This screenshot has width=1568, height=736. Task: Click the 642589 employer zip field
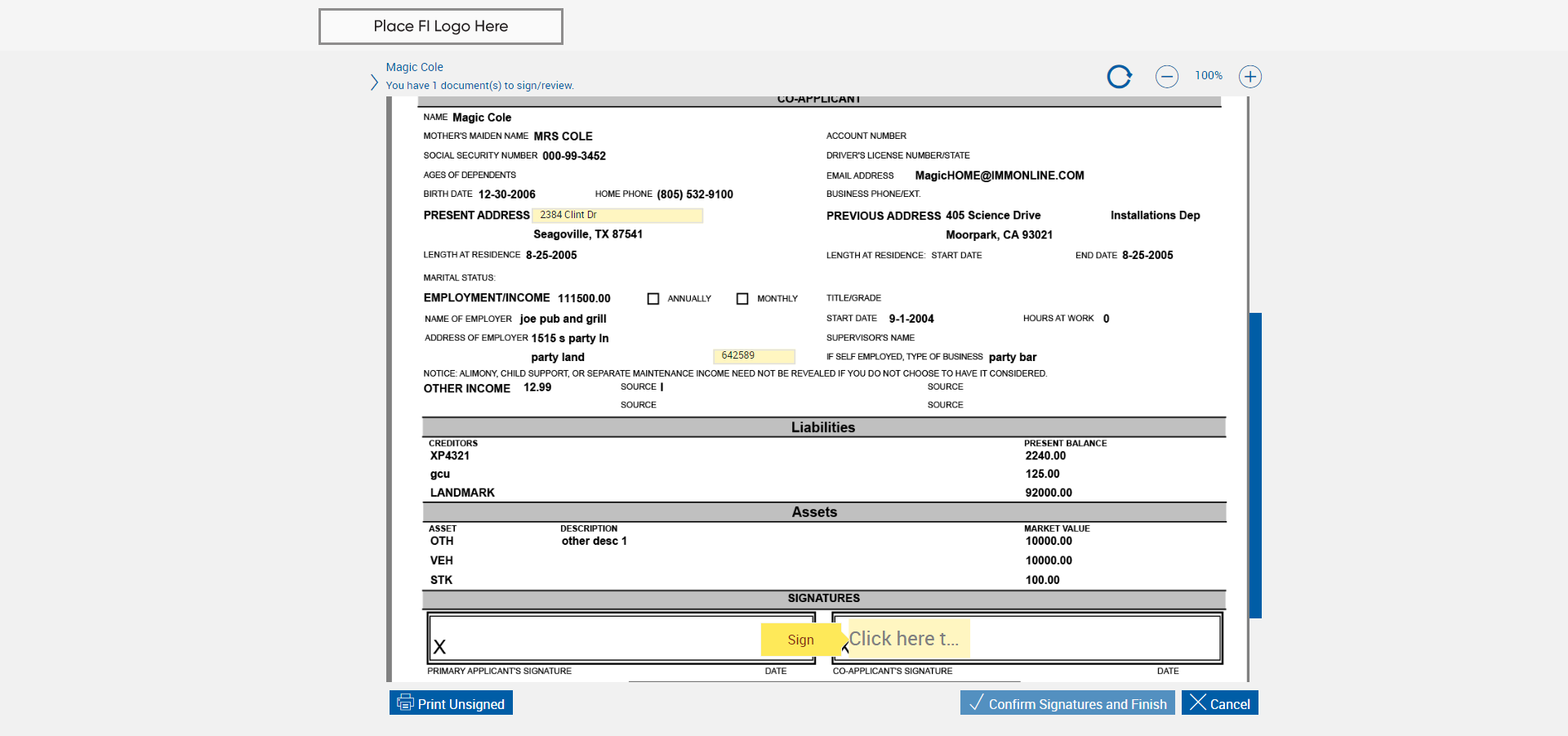click(x=754, y=356)
